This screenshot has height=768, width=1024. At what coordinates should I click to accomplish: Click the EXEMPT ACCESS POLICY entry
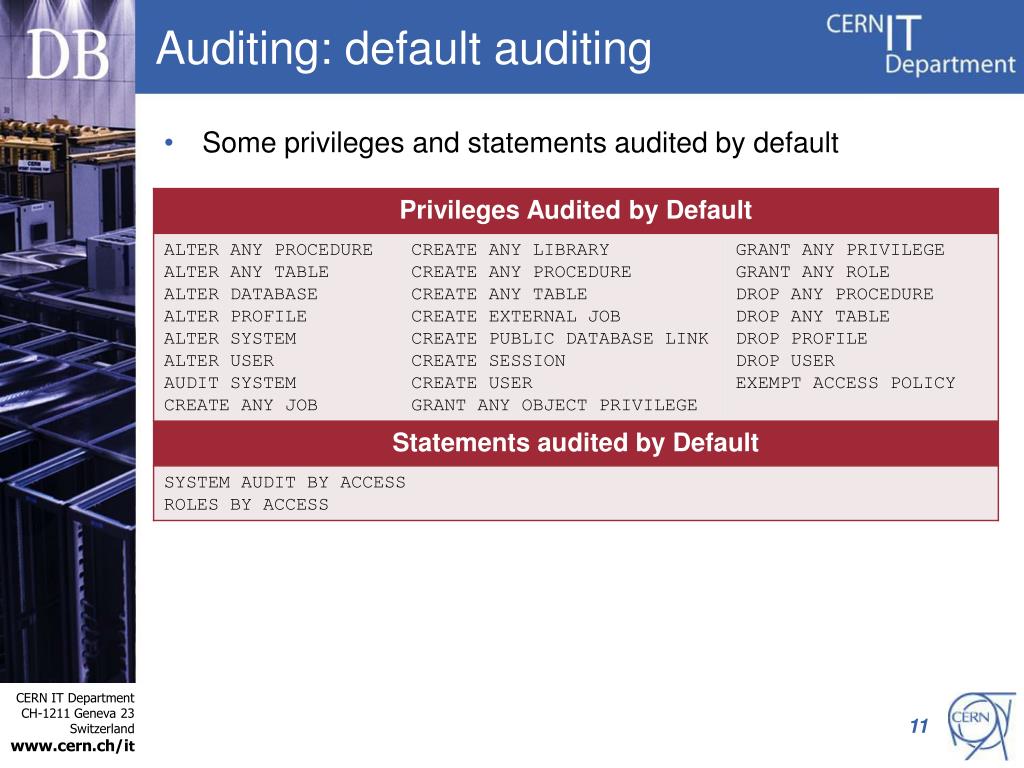pyautogui.click(x=846, y=383)
